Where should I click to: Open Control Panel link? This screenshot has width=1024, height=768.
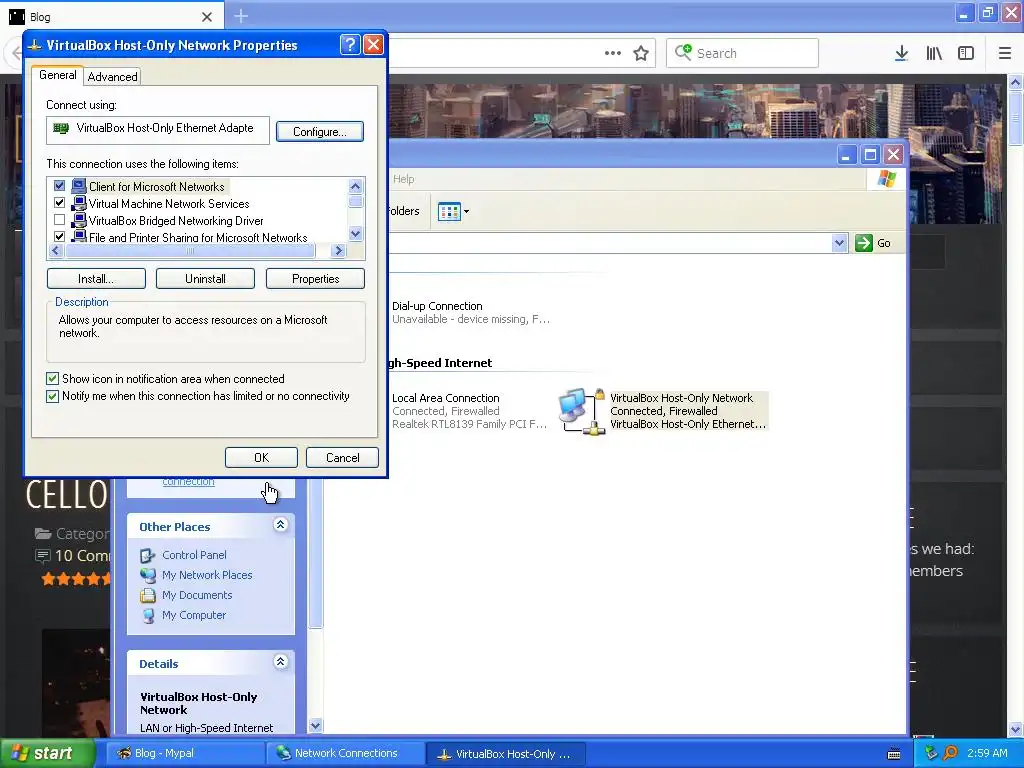(195, 555)
